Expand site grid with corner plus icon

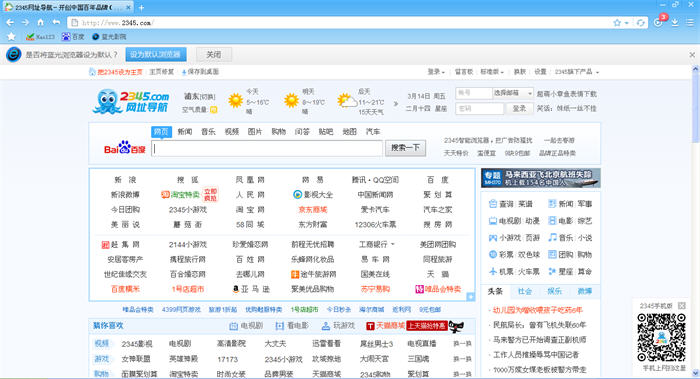(x=471, y=296)
